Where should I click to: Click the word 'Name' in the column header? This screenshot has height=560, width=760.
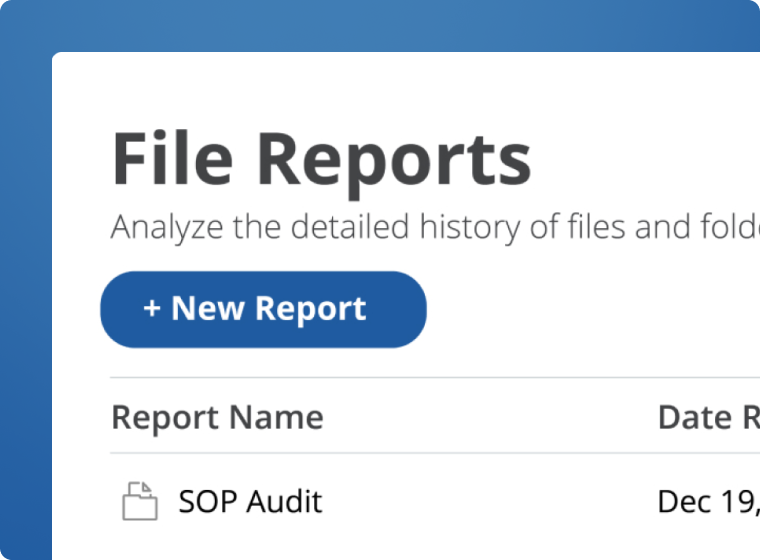[281, 417]
